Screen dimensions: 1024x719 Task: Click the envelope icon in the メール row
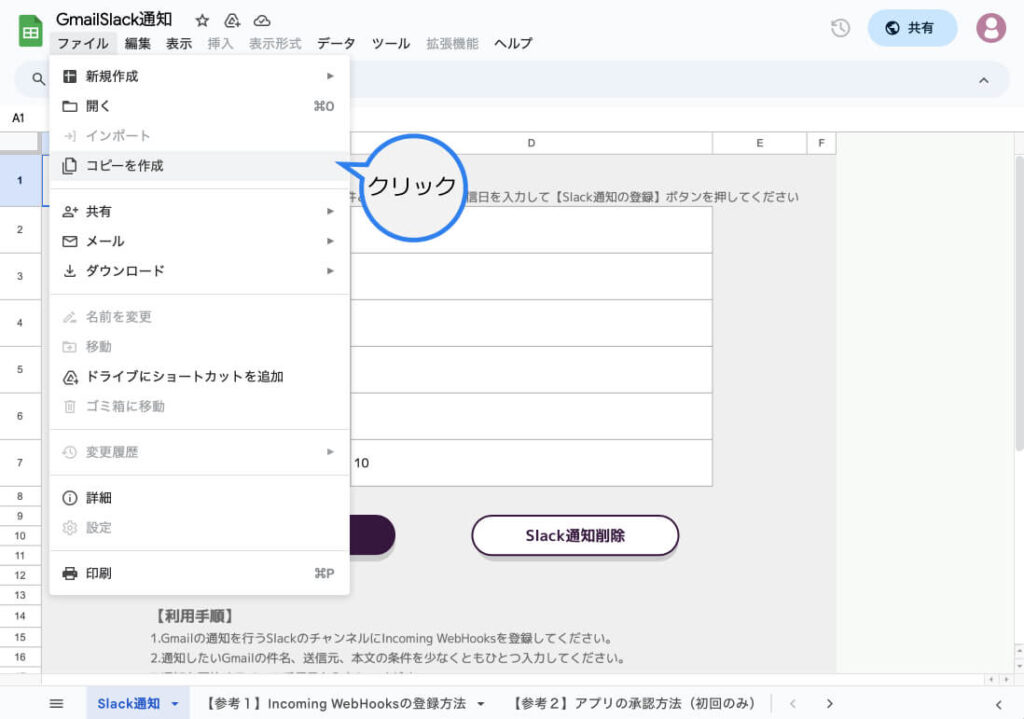click(x=70, y=242)
